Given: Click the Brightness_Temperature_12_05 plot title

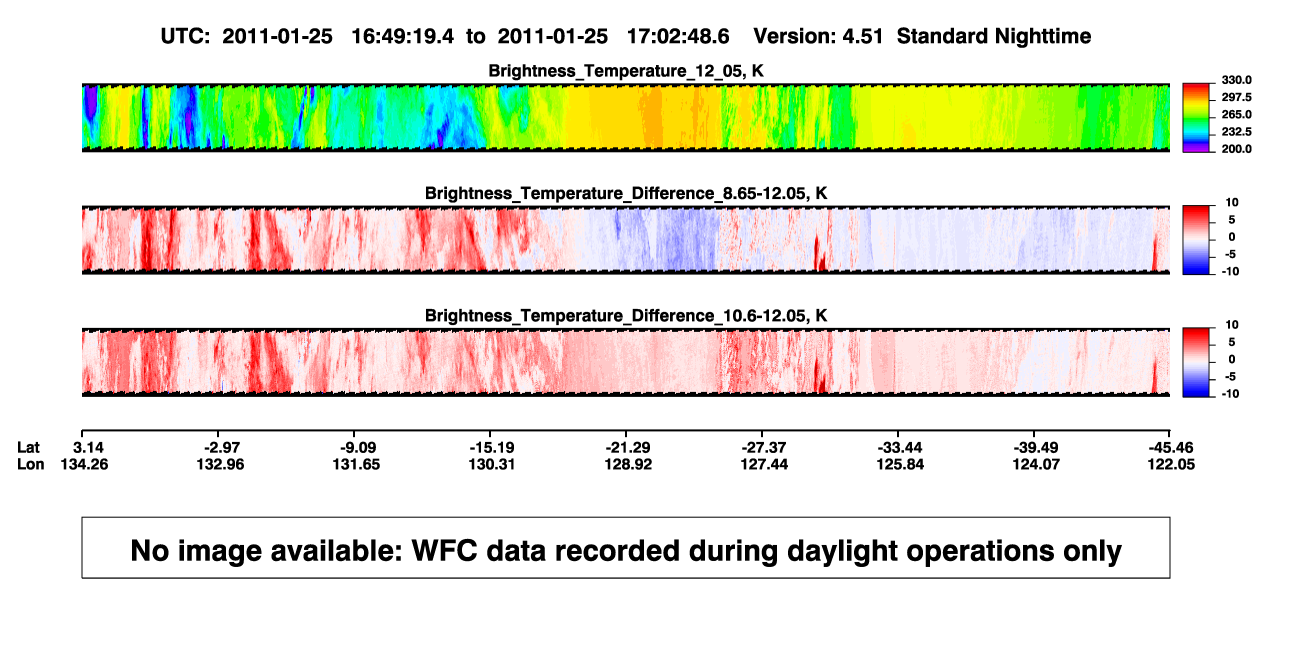Looking at the screenshot, I should tap(626, 71).
